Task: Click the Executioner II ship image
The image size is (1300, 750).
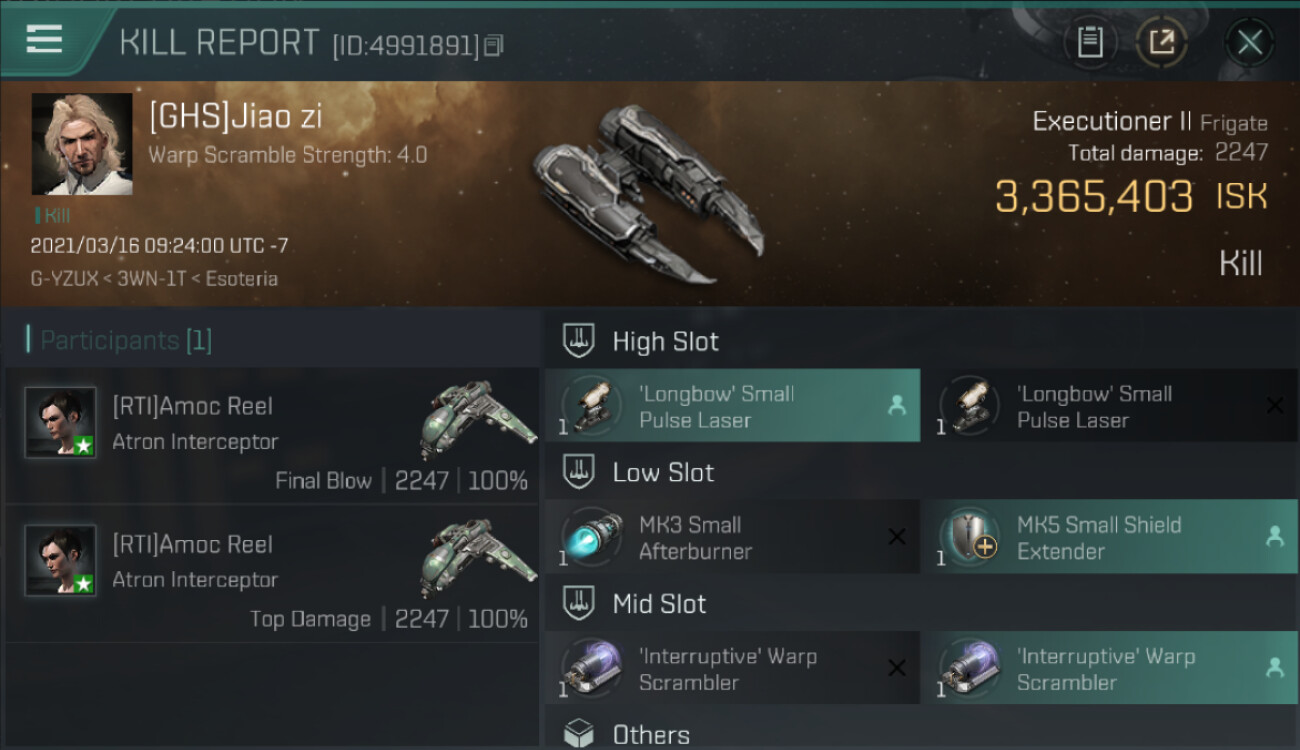Action: point(648,188)
